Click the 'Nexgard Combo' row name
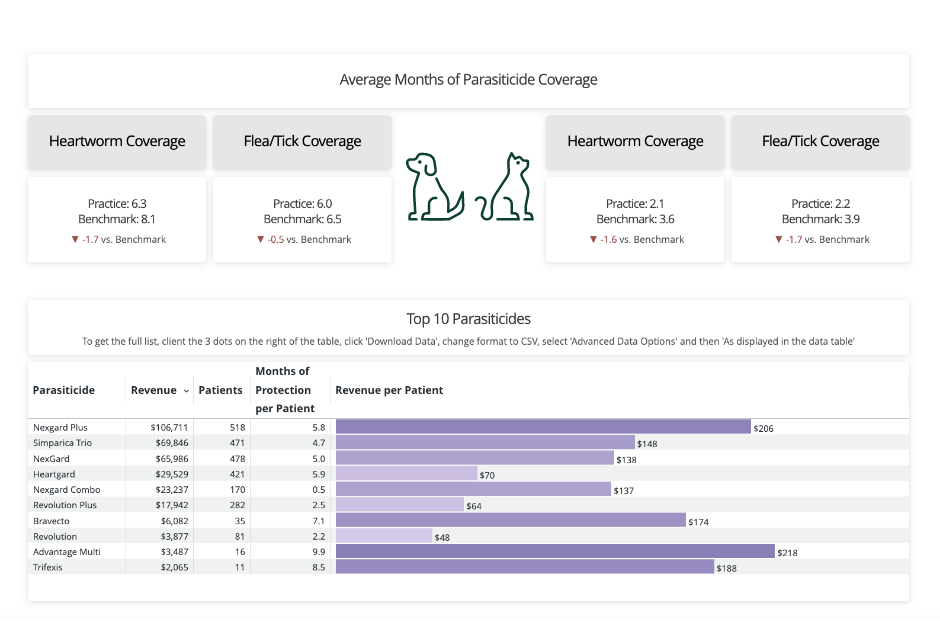Screen dimensions: 940x640 pyautogui.click(x=67, y=490)
